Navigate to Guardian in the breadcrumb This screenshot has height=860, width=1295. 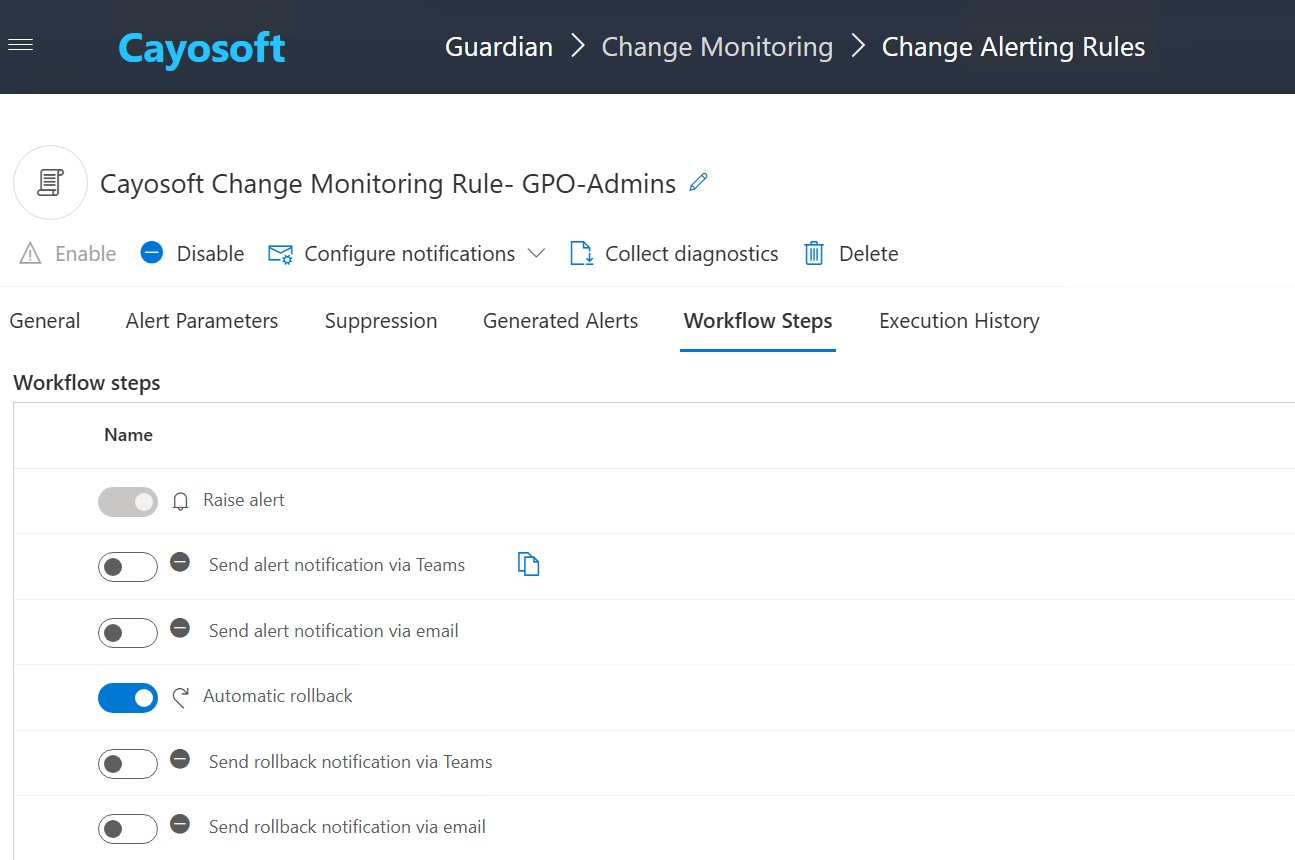[x=498, y=47]
